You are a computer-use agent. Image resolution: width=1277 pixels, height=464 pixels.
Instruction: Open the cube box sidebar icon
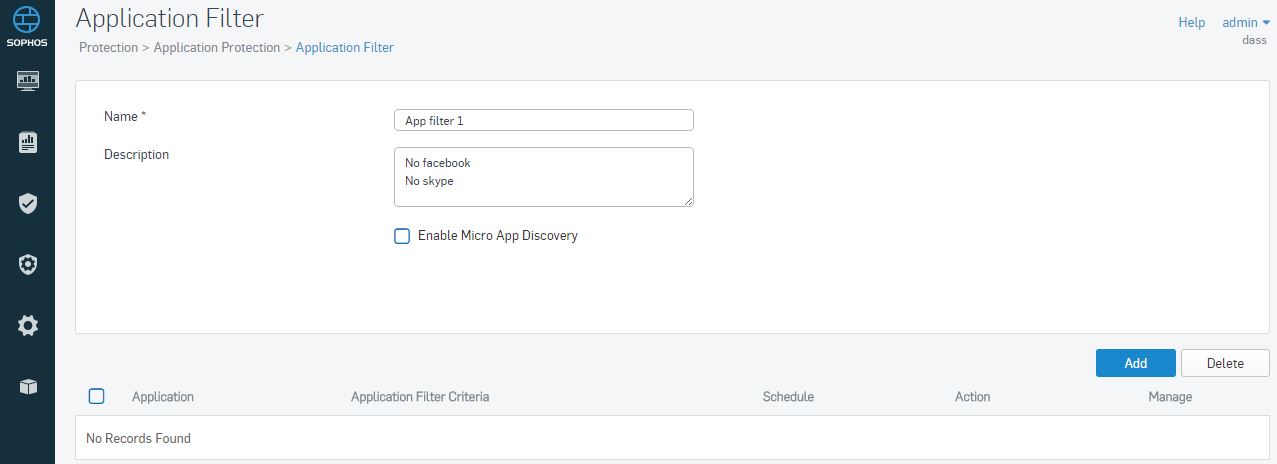pos(28,386)
